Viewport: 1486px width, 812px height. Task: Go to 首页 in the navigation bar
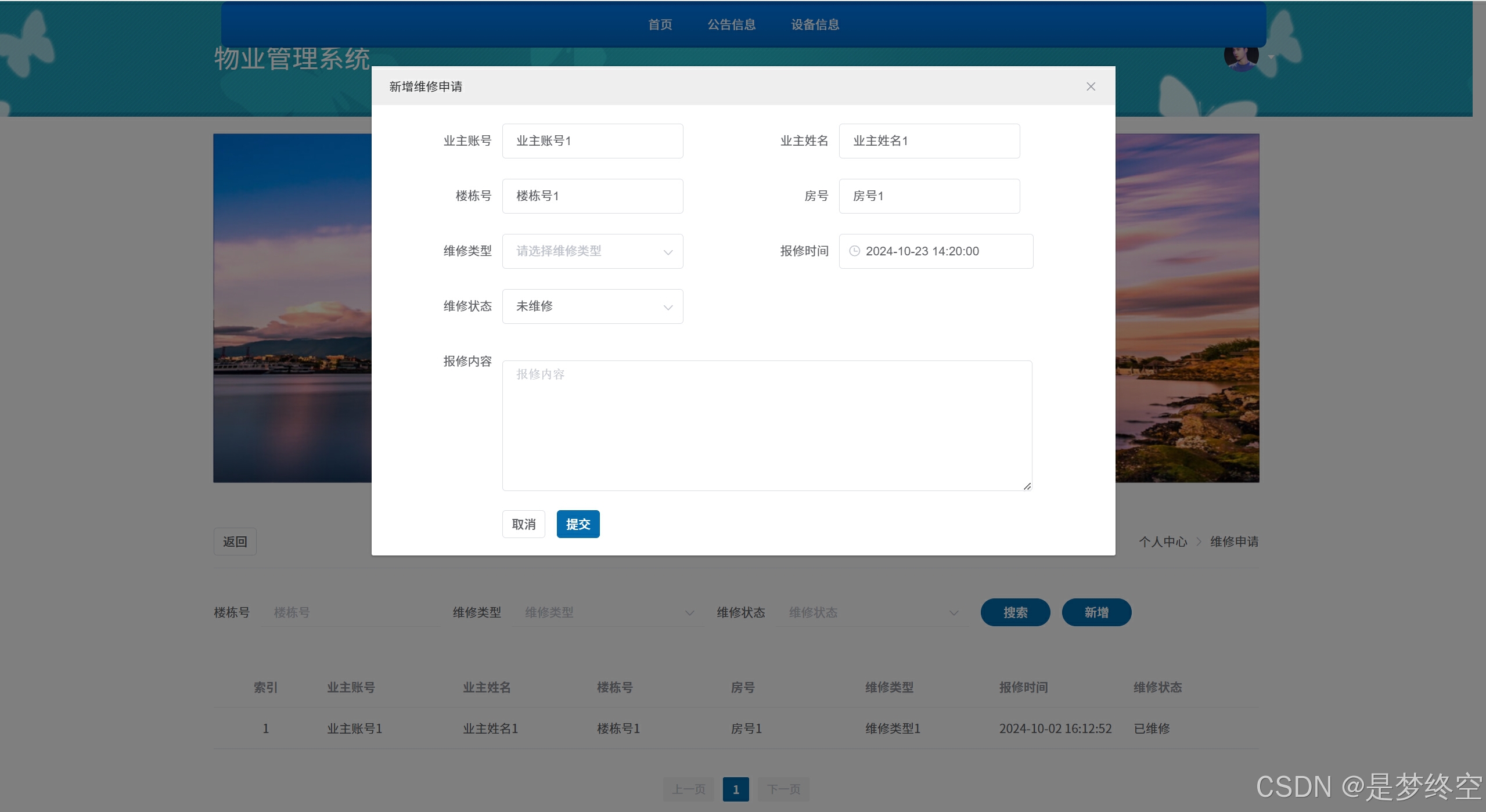[660, 24]
